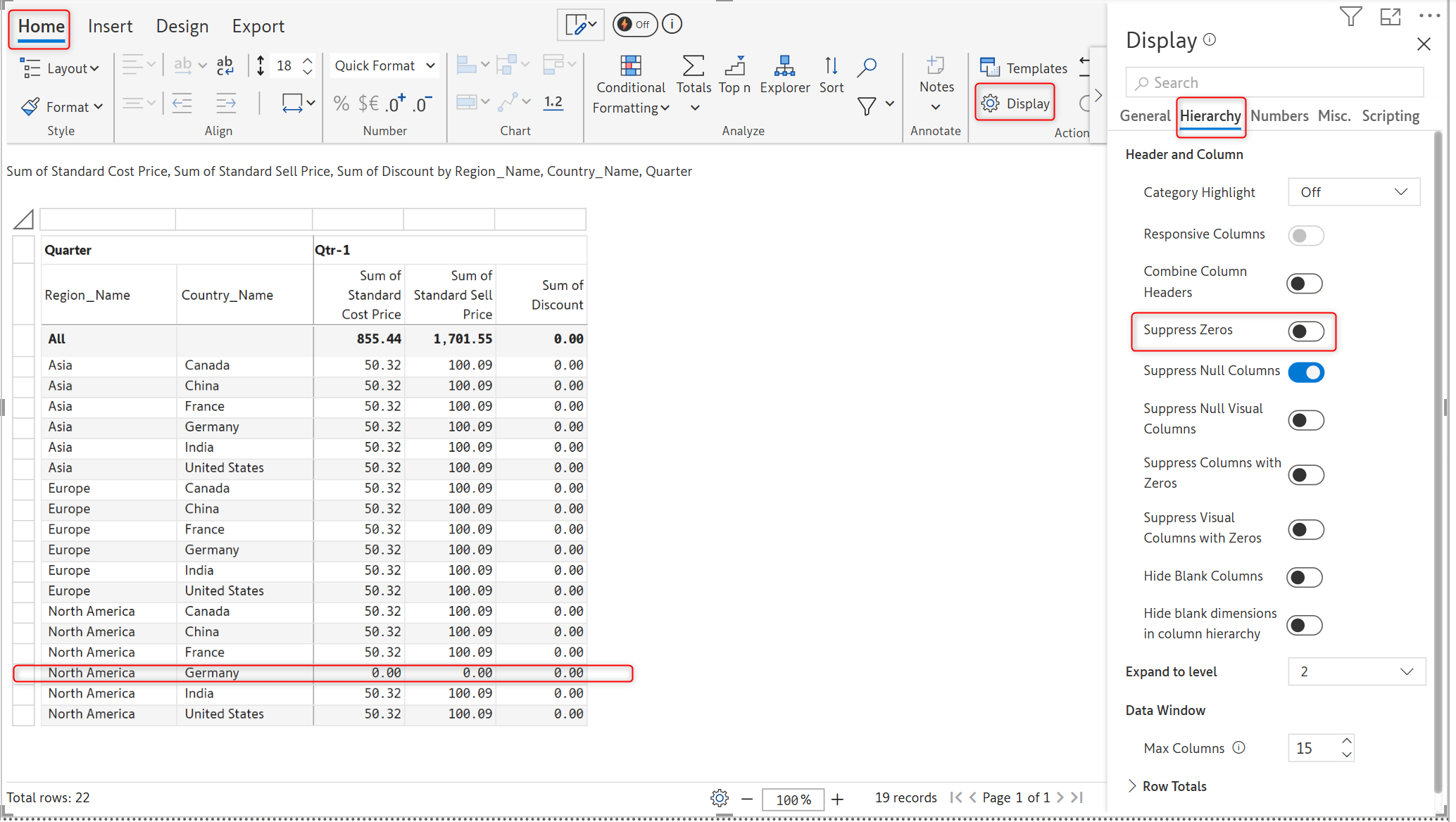Open Category Highlight dropdown

(1353, 192)
